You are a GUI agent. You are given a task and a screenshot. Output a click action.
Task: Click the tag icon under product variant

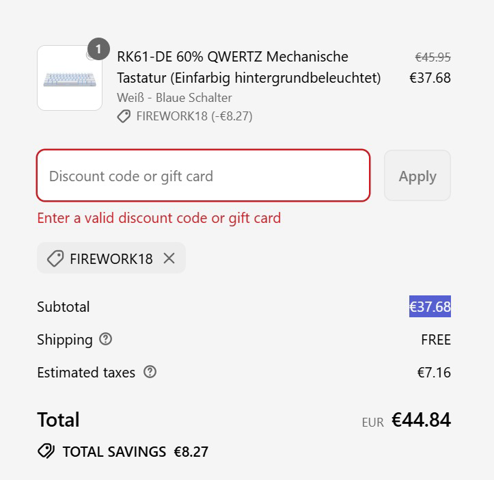pyautogui.click(x=124, y=116)
